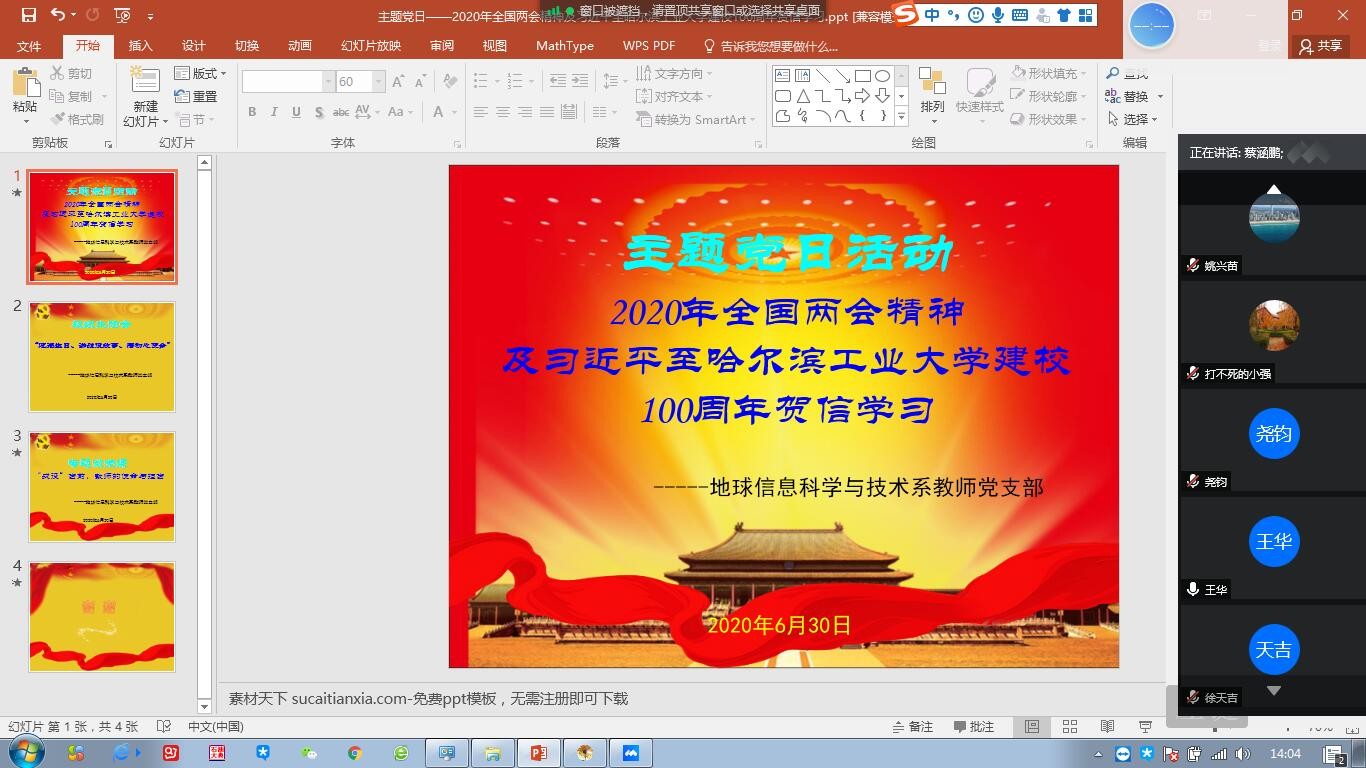This screenshot has height=768, width=1366.
Task: Click the 查找 find magnifier
Action: coord(1127,74)
